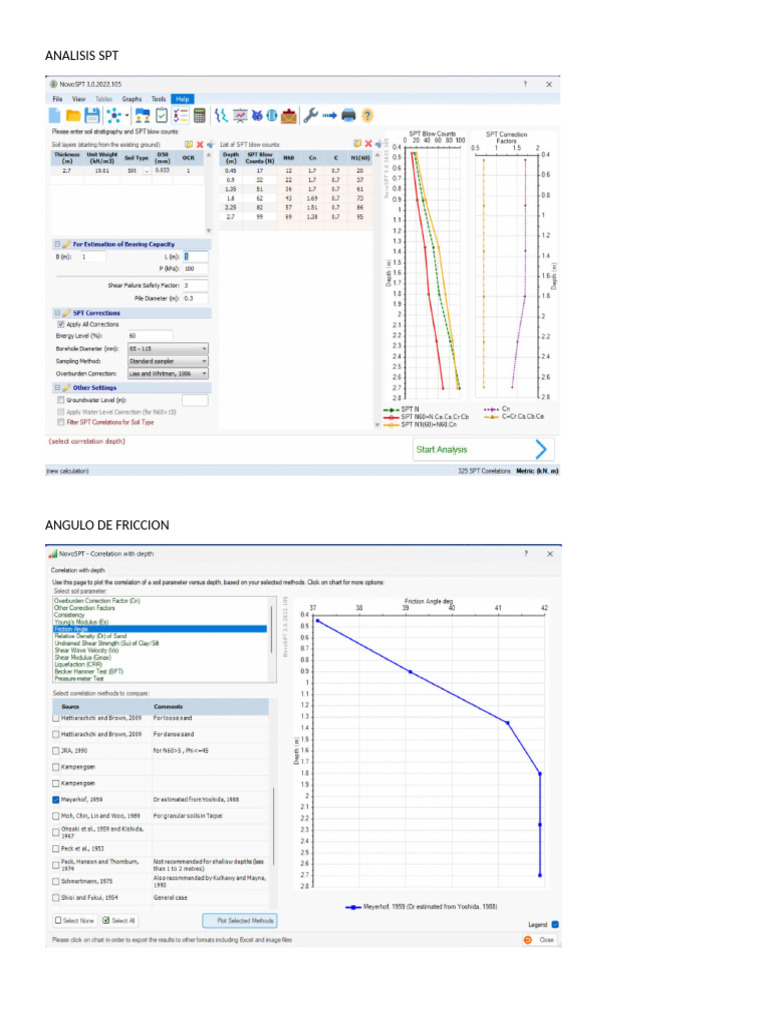Open the calculator toolbar icon
This screenshot has width=768, height=1024.
[x=200, y=116]
